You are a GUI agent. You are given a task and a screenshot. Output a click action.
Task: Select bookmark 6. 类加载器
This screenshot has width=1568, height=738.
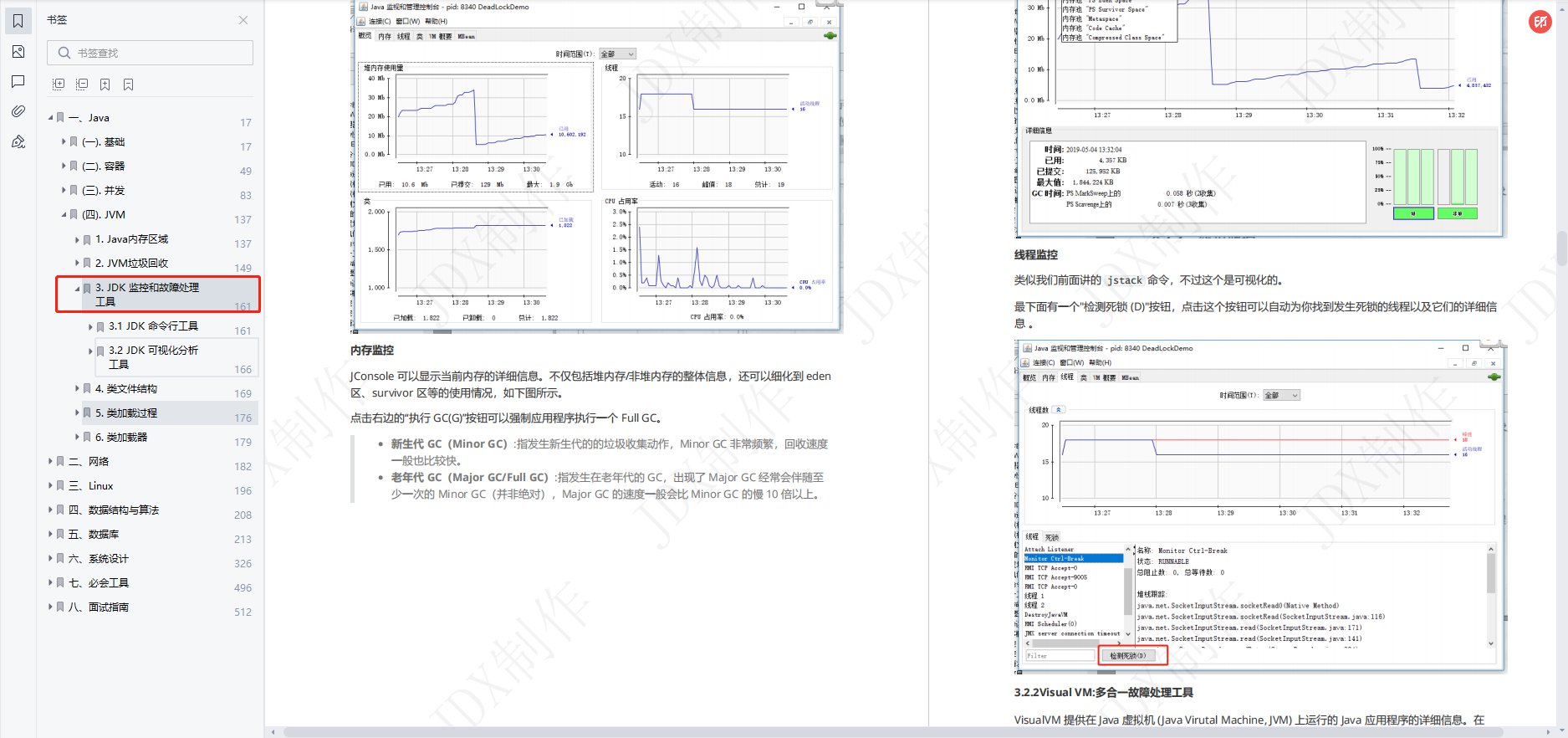click(x=121, y=438)
